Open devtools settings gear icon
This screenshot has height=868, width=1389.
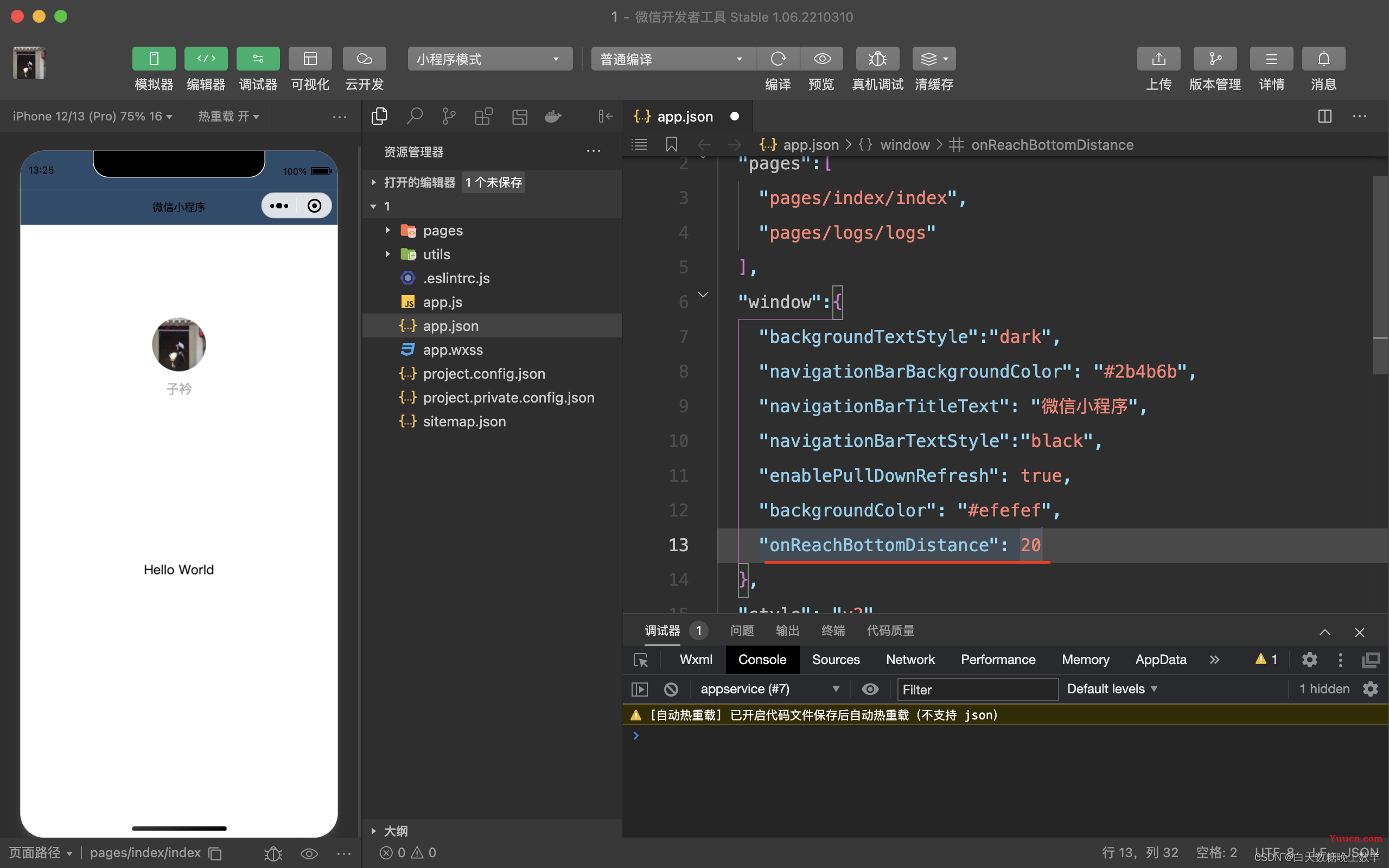(1309, 660)
